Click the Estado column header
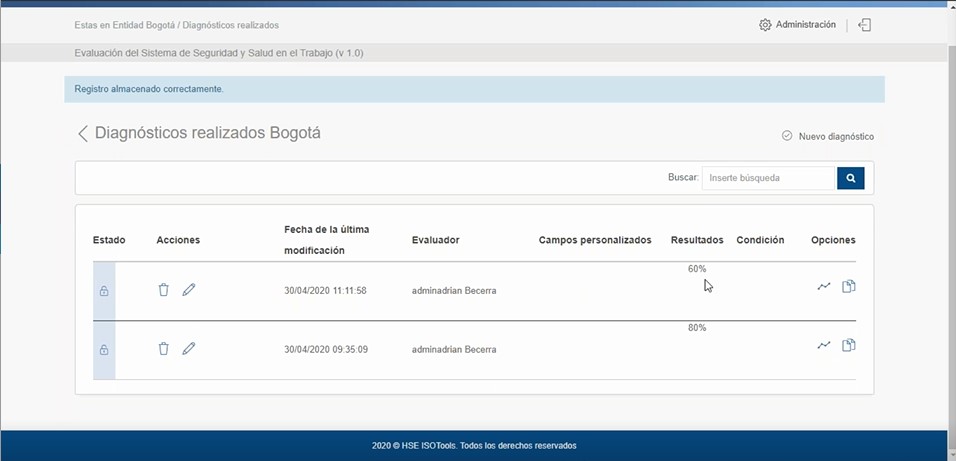956x461 pixels. pyautogui.click(x=109, y=240)
